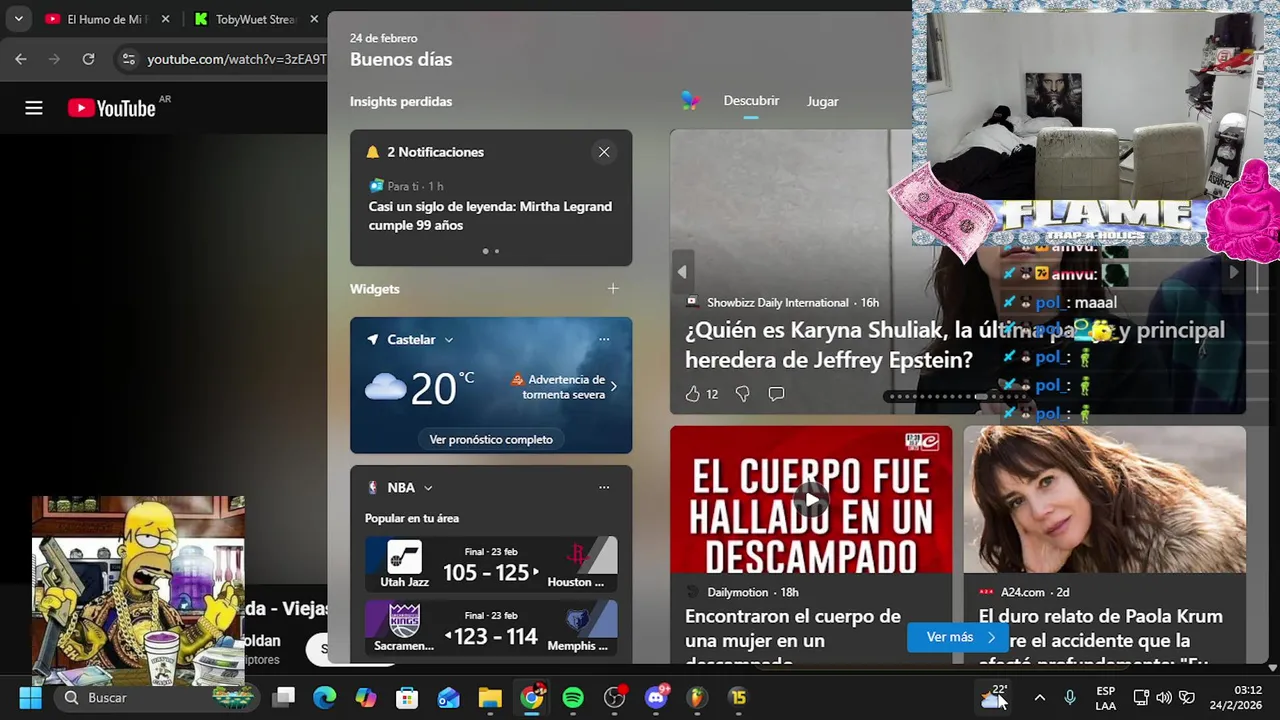
Task: Open the YouTube hamburger menu
Action: point(34,108)
